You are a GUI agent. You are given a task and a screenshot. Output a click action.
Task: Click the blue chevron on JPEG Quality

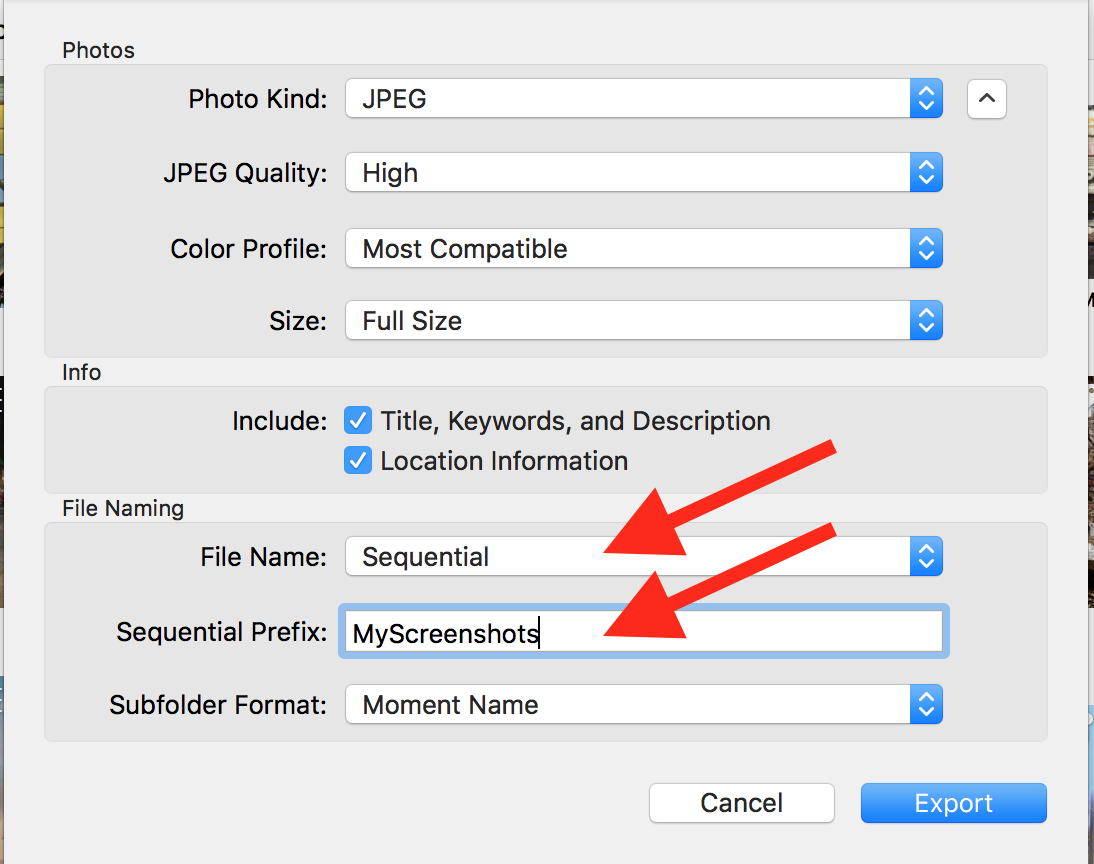pyautogui.click(x=926, y=172)
